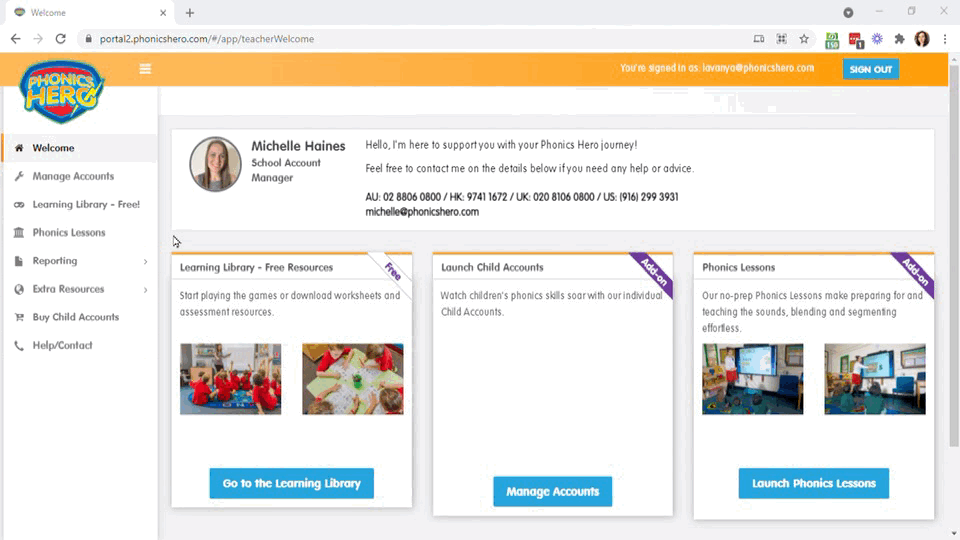Screen dimensions: 960x540
Task: Click the QR code icon in address bar
Action: (782, 39)
